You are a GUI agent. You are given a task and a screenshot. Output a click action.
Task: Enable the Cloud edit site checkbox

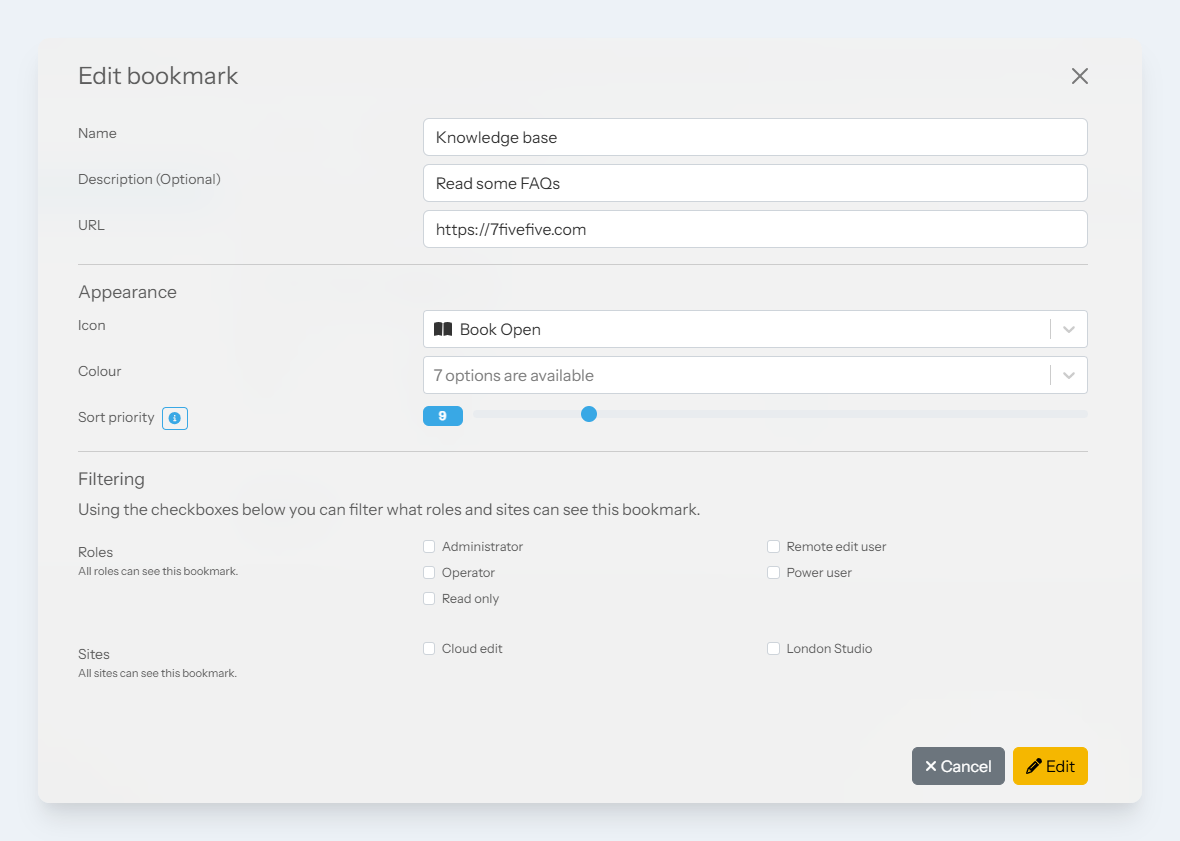point(429,649)
